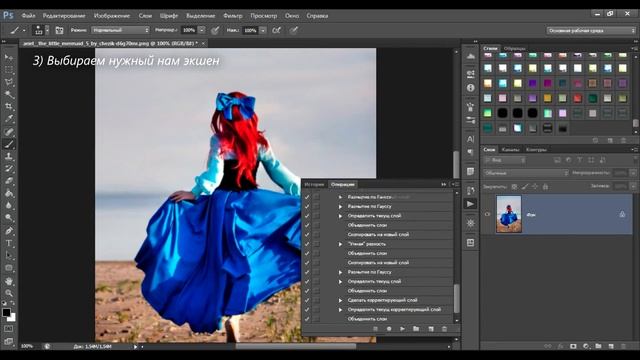Screen dimensions: 640x360
Task: Add a layer mask in Layers panel
Action: 573,346
